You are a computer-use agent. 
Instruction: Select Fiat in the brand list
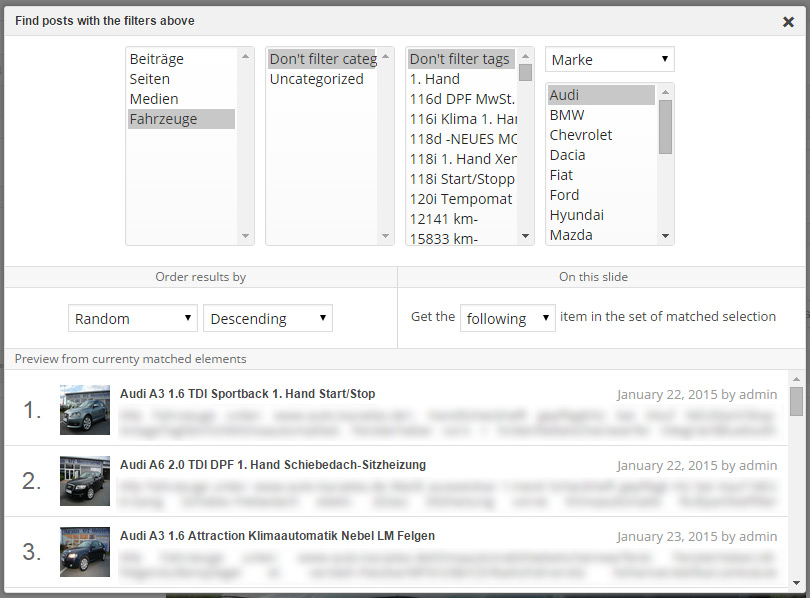601,175
